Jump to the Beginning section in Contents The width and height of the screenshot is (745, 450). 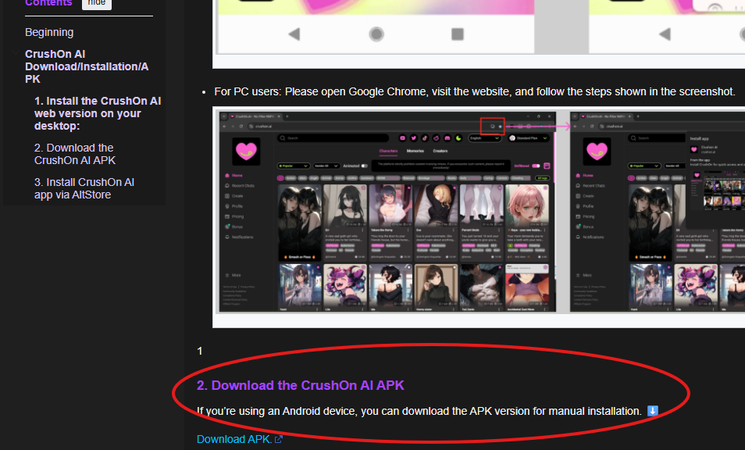49,32
